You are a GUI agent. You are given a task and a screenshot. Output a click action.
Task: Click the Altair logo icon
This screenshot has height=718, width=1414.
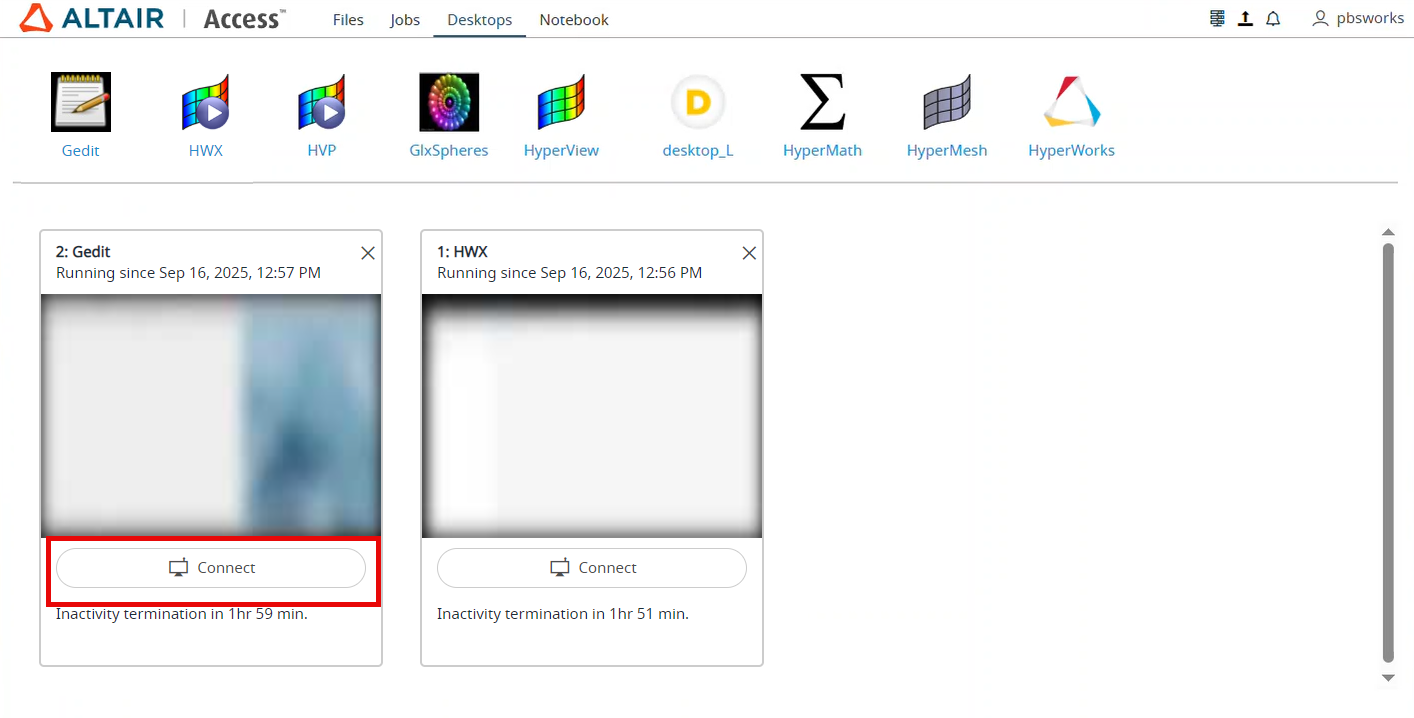pos(35,17)
